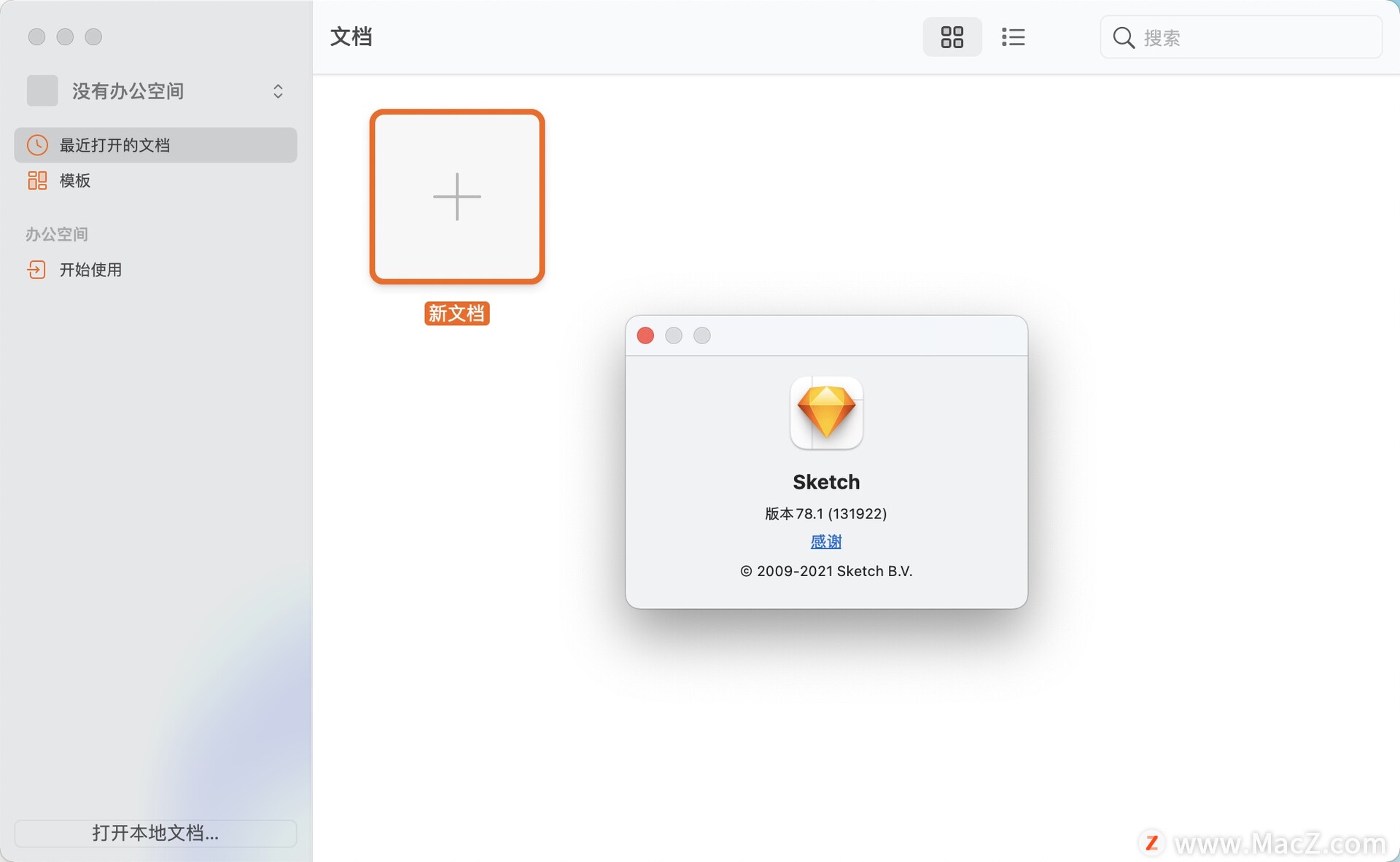The height and width of the screenshot is (862, 1400).
Task: Open 模板 templates in sidebar
Action: coord(155,180)
